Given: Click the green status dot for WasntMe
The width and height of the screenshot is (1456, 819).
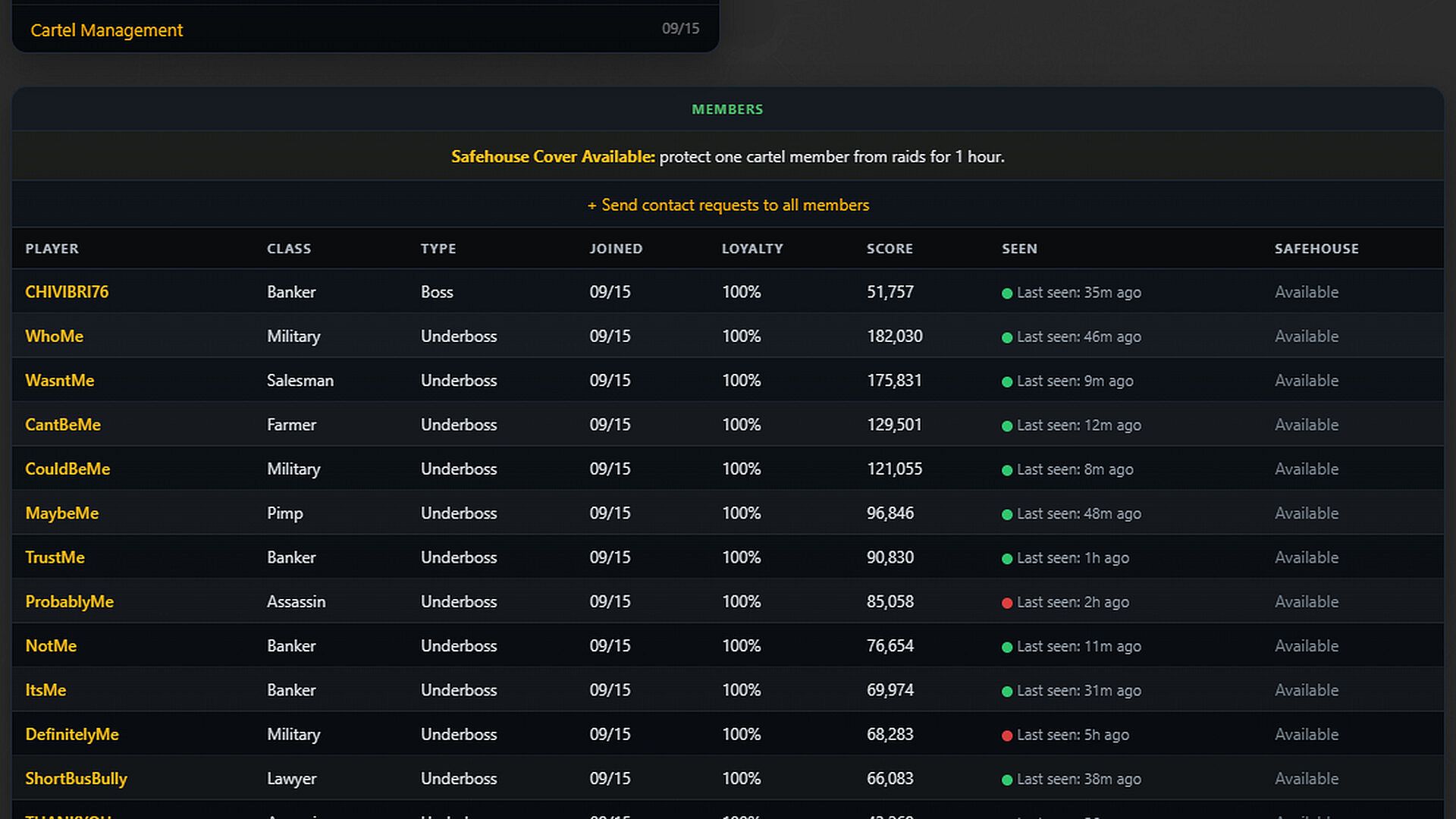Looking at the screenshot, I should click(x=1007, y=382).
